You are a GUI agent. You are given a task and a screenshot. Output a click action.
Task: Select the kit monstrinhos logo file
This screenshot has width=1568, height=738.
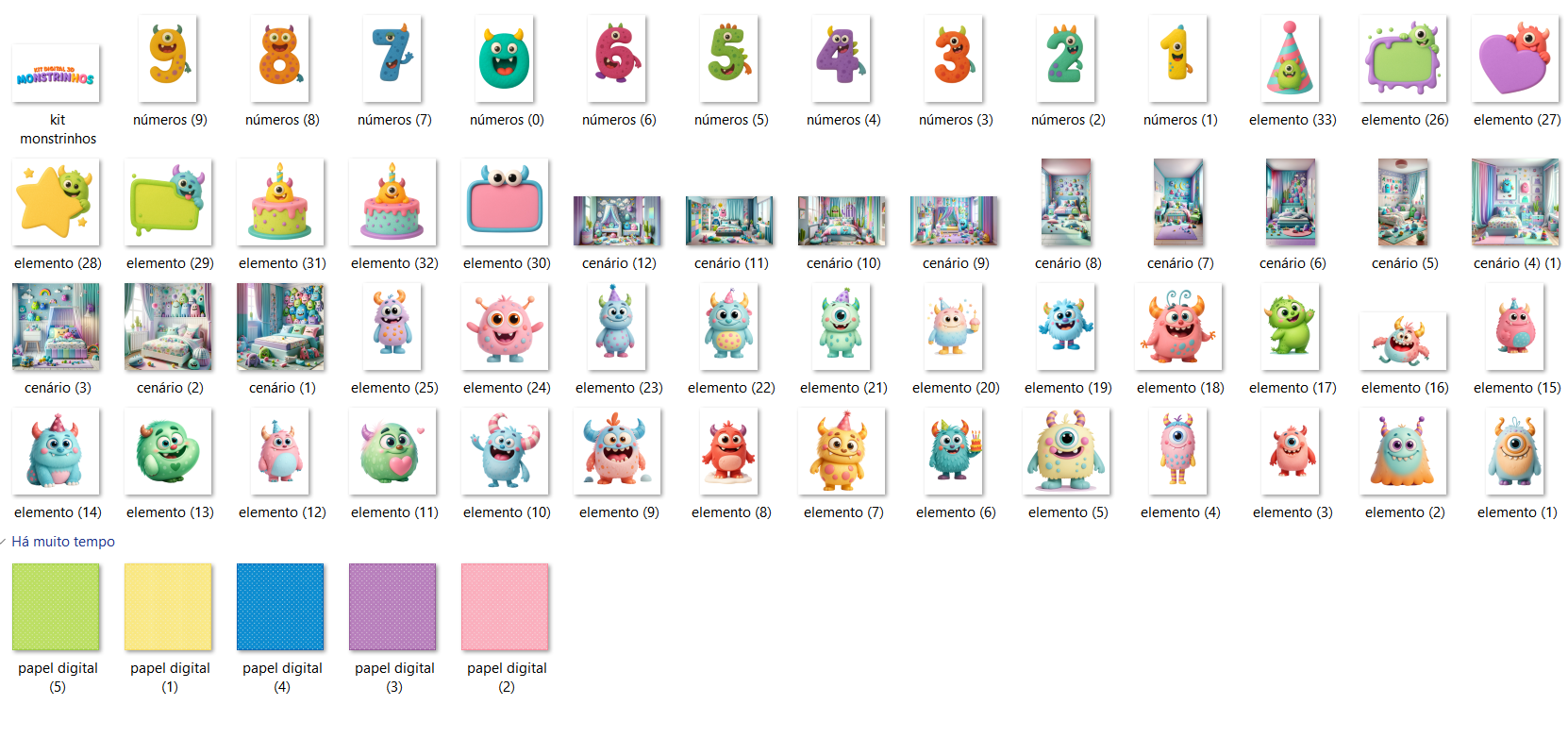56,74
